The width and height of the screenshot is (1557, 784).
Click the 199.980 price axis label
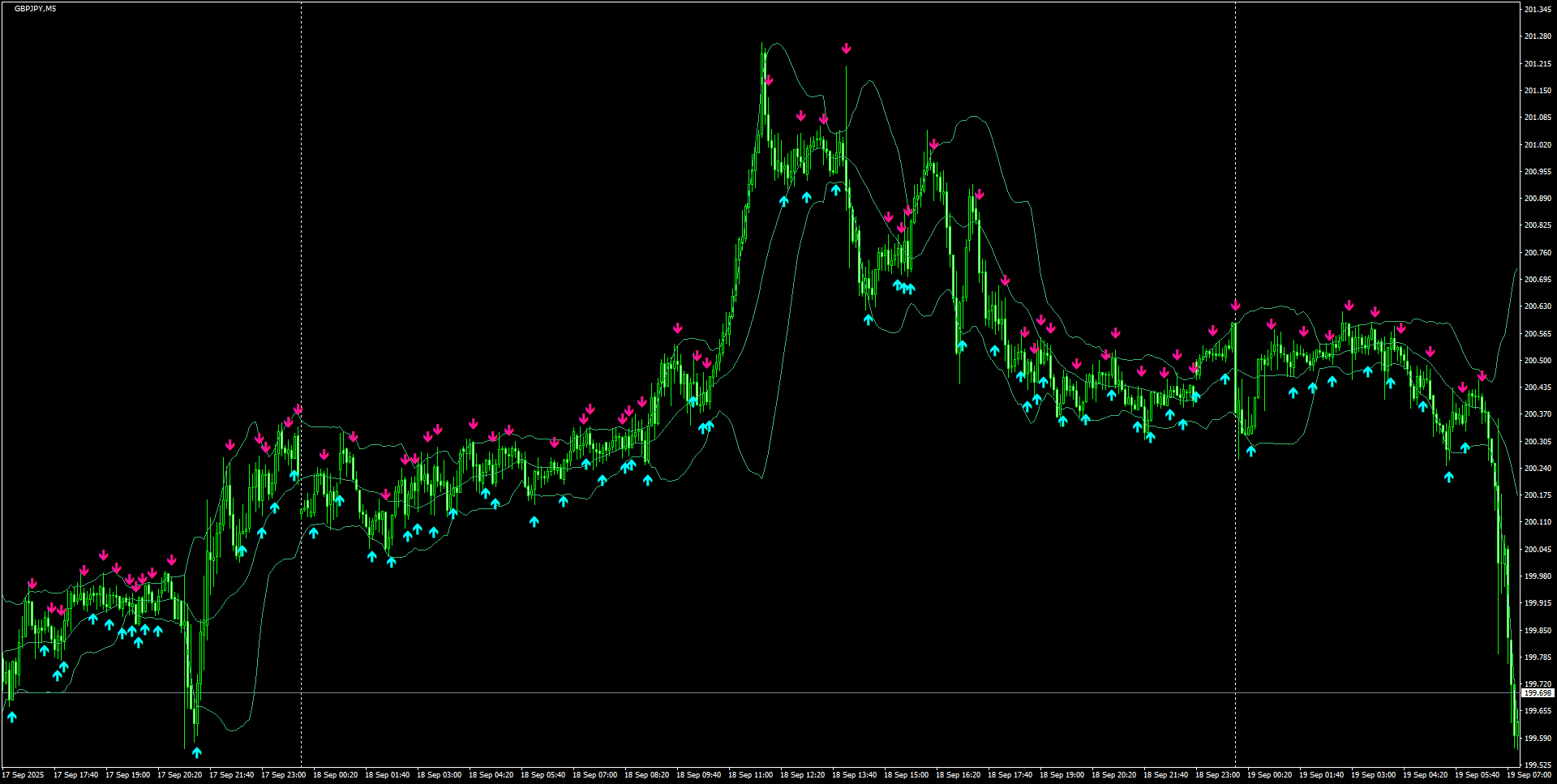click(1538, 576)
